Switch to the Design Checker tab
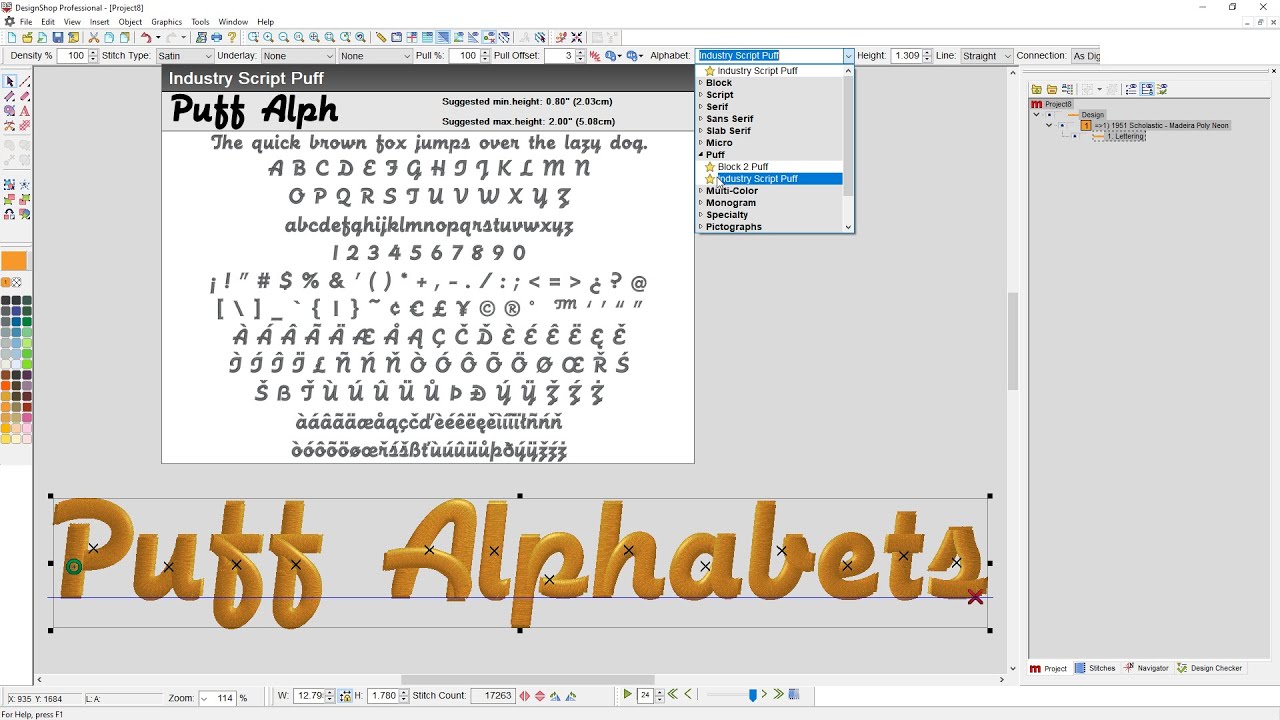This screenshot has height=720, width=1280. point(1210,668)
